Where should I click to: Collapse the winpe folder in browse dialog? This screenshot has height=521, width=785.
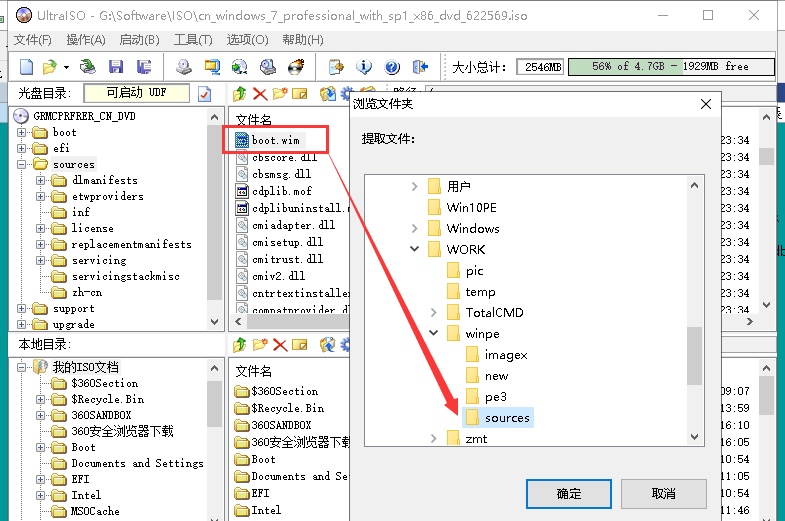point(434,333)
